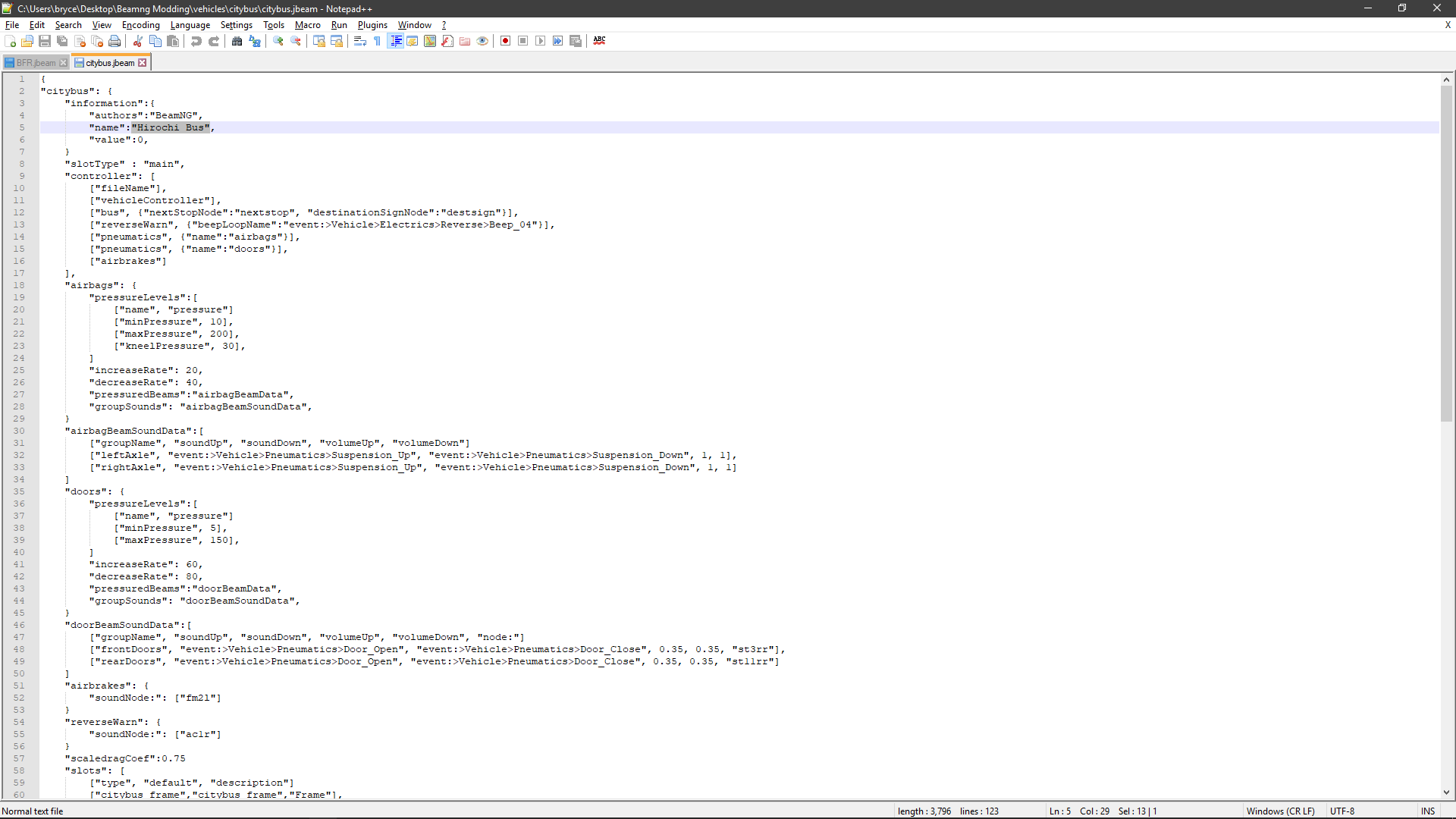Image resolution: width=1456 pixels, height=819 pixels.
Task: Click the Undo arrow icon
Action: [196, 41]
